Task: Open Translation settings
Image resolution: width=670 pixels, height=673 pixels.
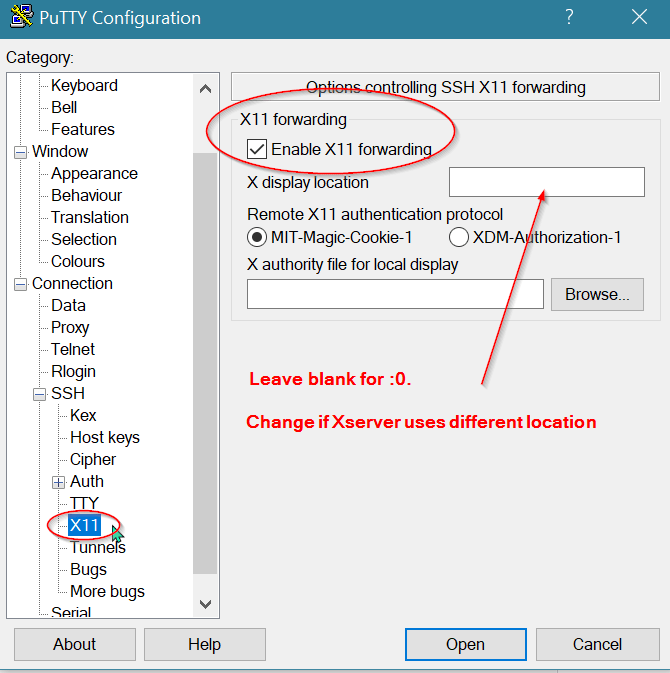Action: click(90, 217)
